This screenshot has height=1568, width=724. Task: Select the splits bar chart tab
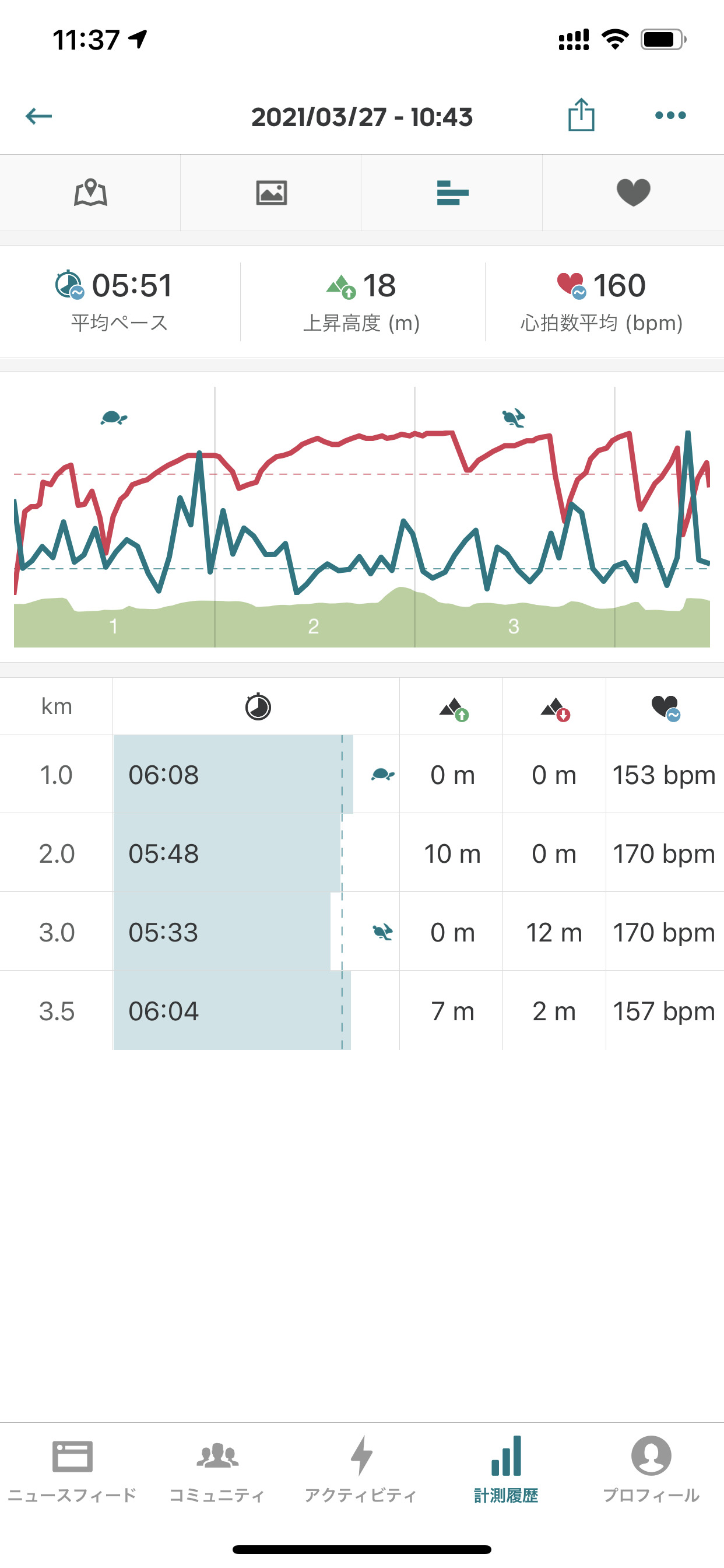[x=452, y=193]
